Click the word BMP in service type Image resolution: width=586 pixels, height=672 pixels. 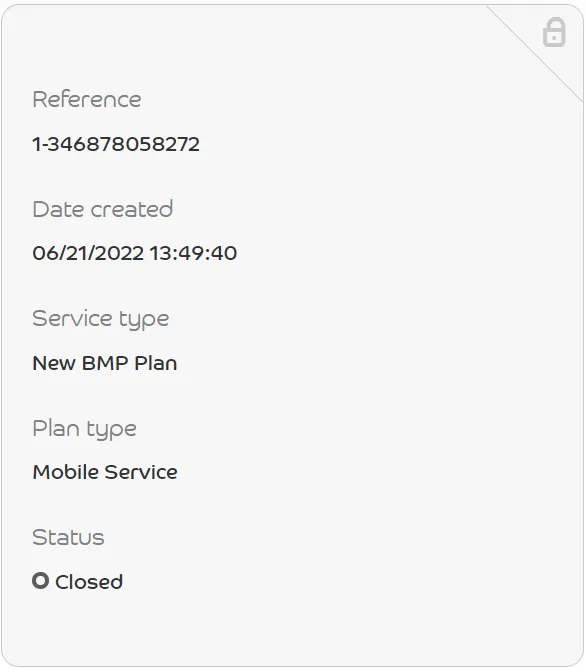[x=105, y=363]
